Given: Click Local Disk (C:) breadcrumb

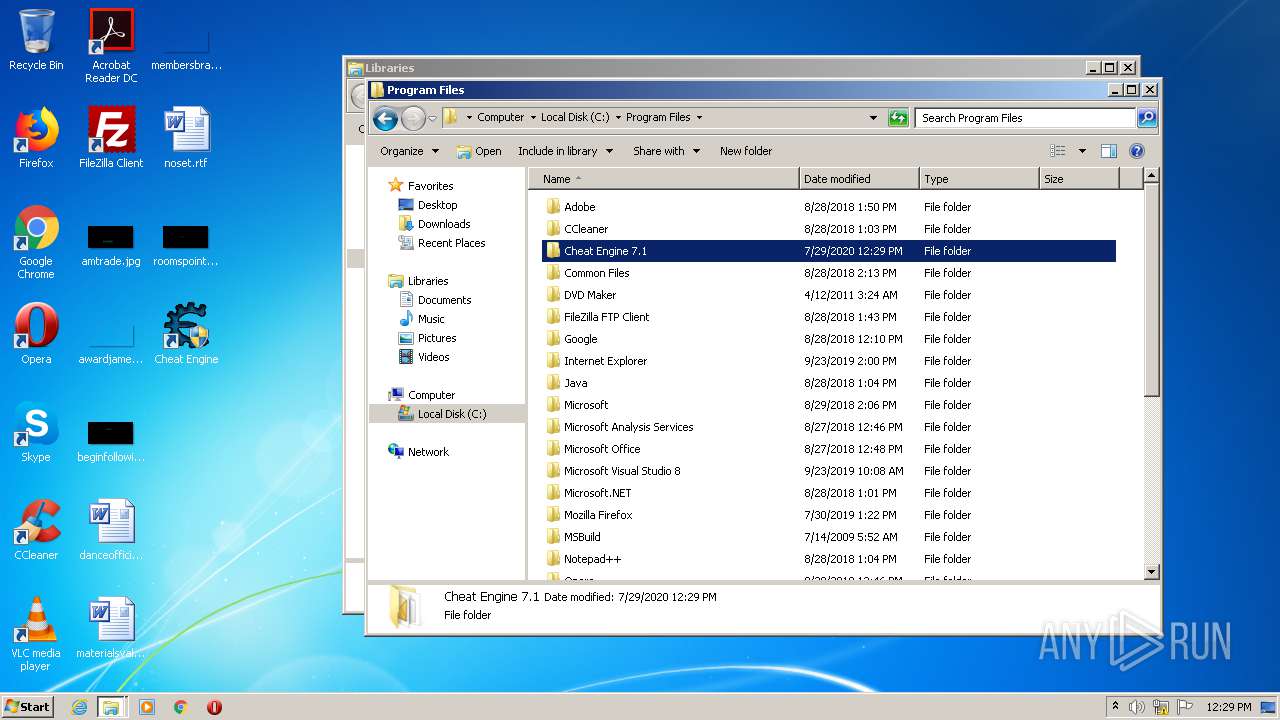Looking at the screenshot, I should point(575,117).
